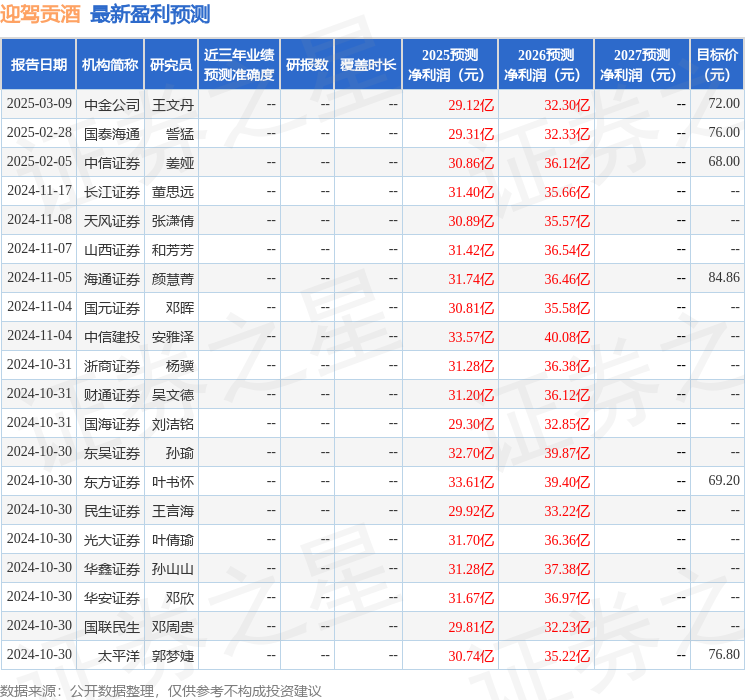Click the 近三年业绩预测准确度 column header
Viewport: 745px width, 700px height.
(x=239, y=65)
